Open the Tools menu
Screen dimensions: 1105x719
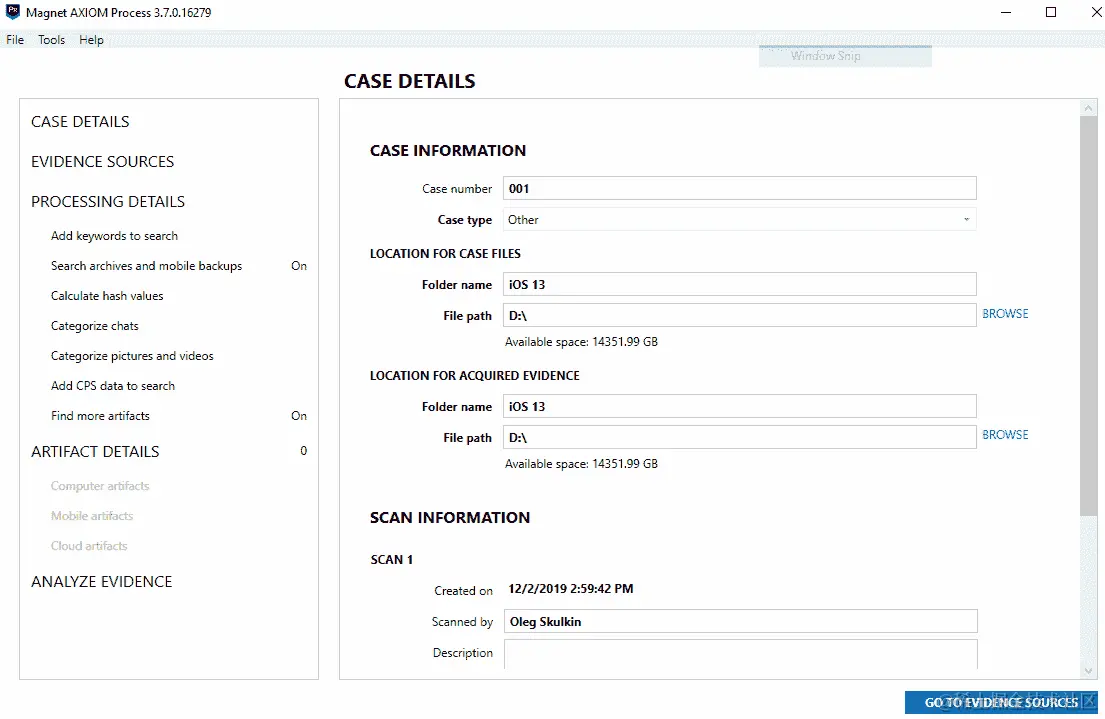(x=51, y=39)
